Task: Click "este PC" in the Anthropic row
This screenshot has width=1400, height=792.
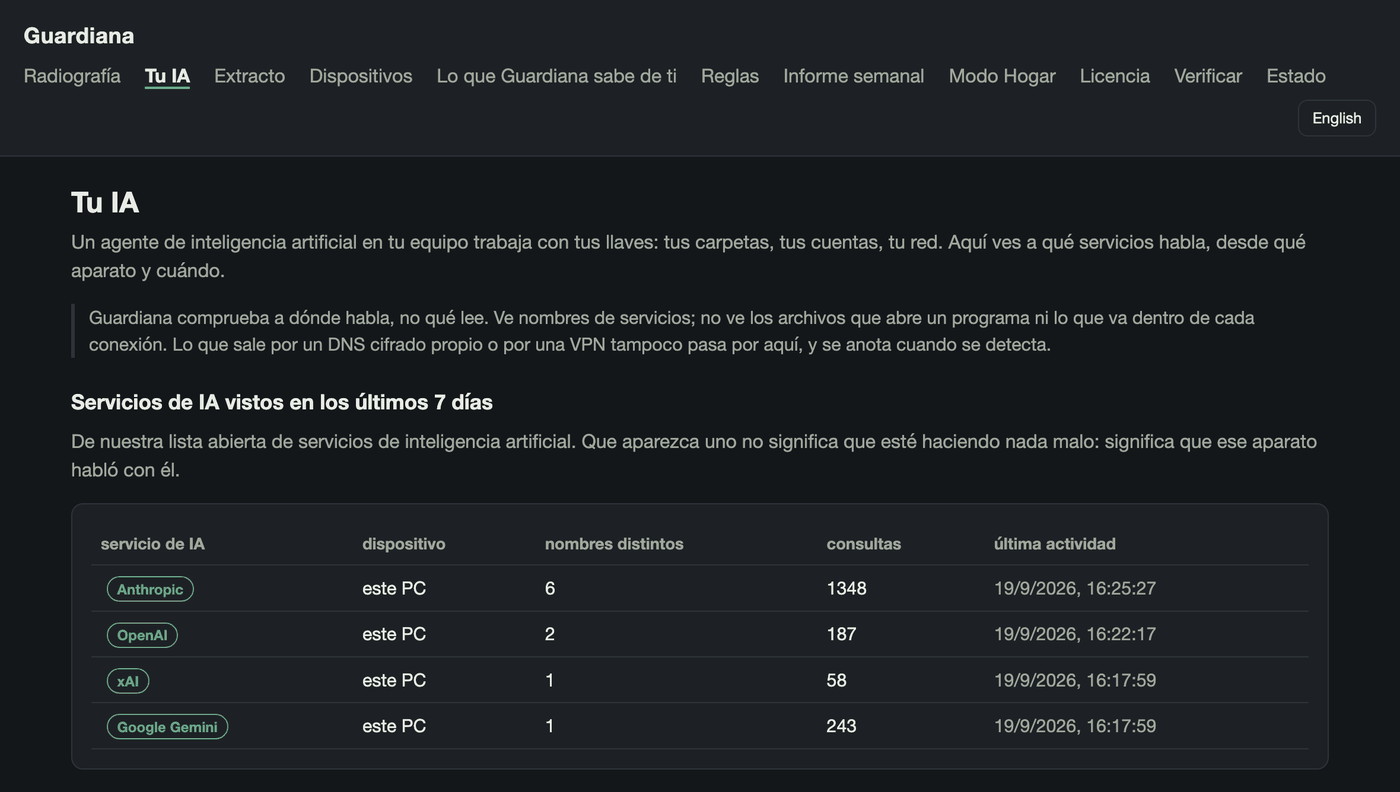Action: tap(394, 588)
